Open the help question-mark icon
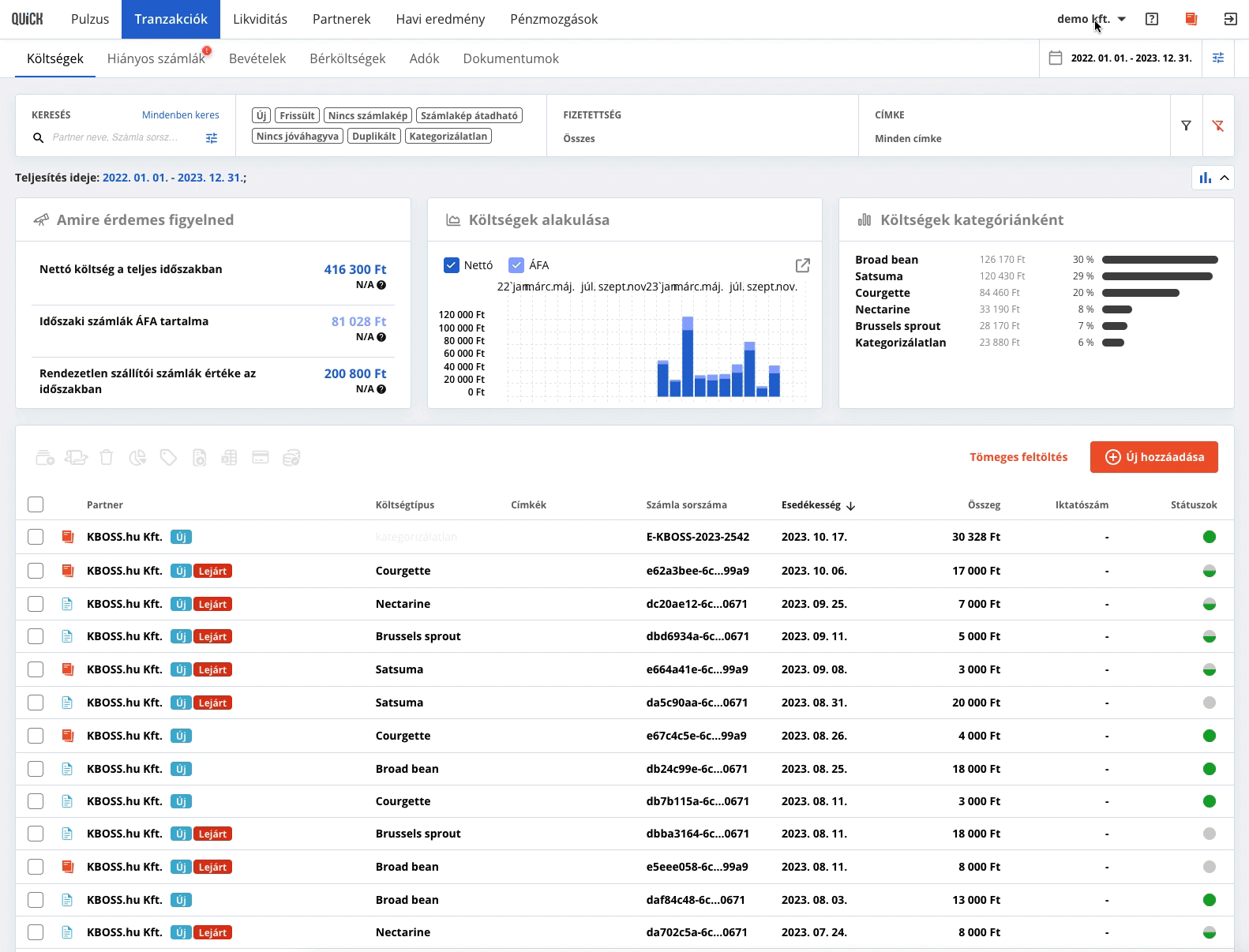Screen dimensions: 1249x952 (1152, 19)
